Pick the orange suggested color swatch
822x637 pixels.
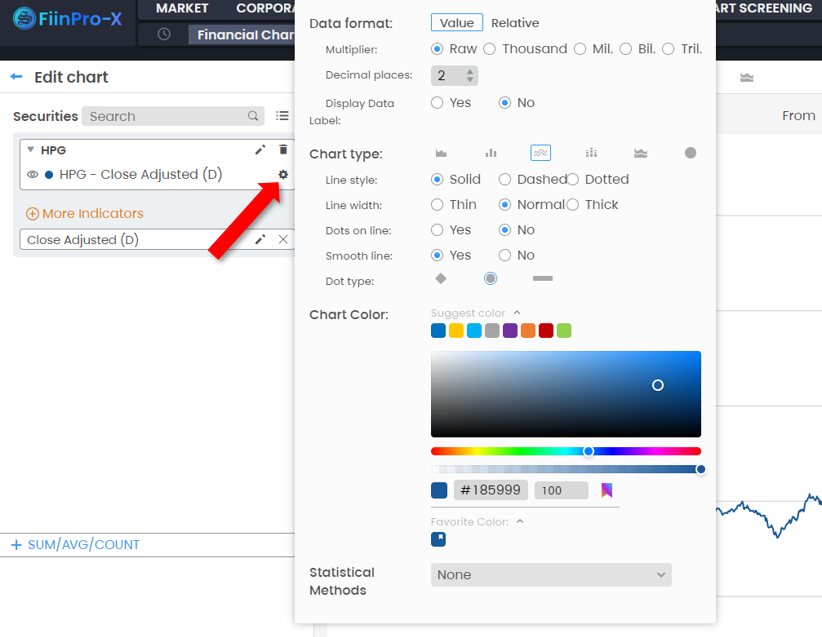tap(528, 331)
